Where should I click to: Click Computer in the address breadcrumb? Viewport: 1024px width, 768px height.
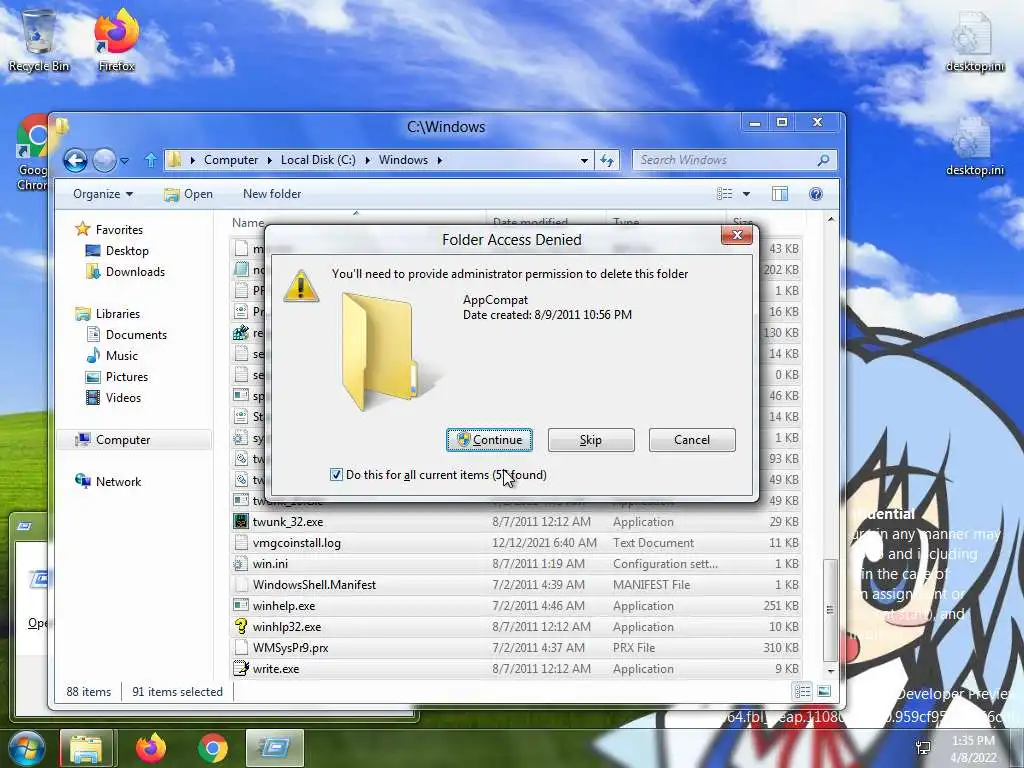pyautogui.click(x=231, y=160)
